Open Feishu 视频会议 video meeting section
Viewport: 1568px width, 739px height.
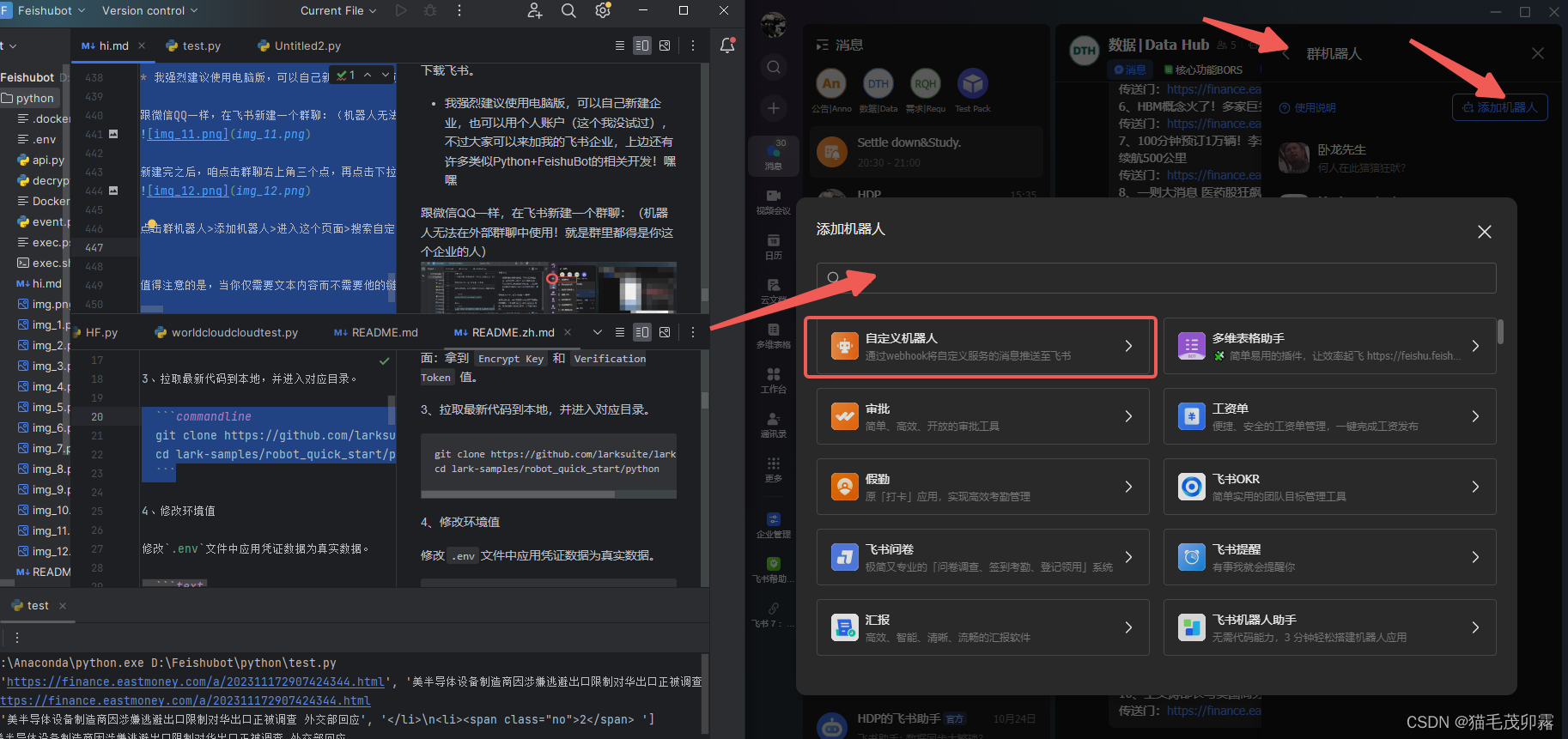click(774, 202)
